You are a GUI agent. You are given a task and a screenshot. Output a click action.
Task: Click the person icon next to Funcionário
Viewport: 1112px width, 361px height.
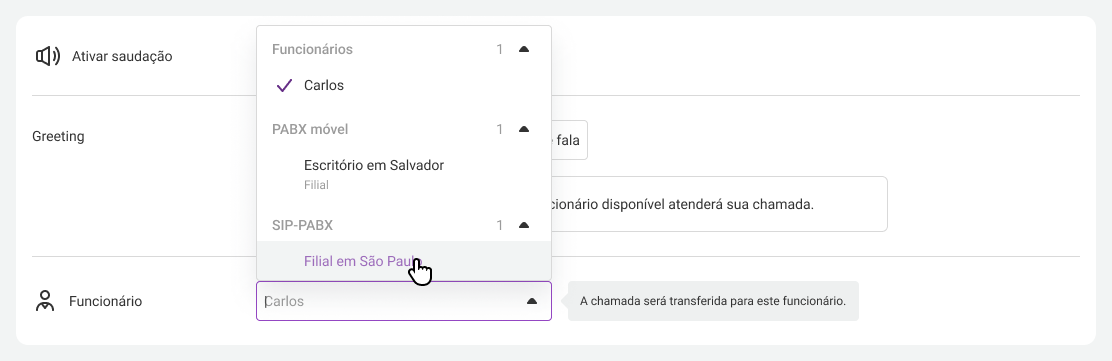click(45, 301)
